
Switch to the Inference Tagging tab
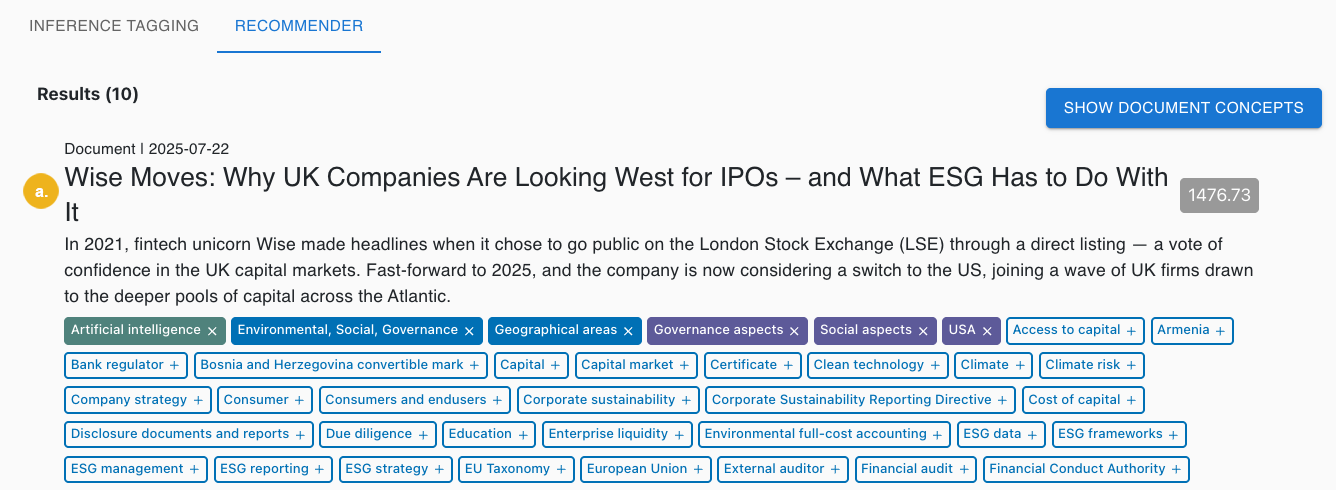[x=114, y=26]
